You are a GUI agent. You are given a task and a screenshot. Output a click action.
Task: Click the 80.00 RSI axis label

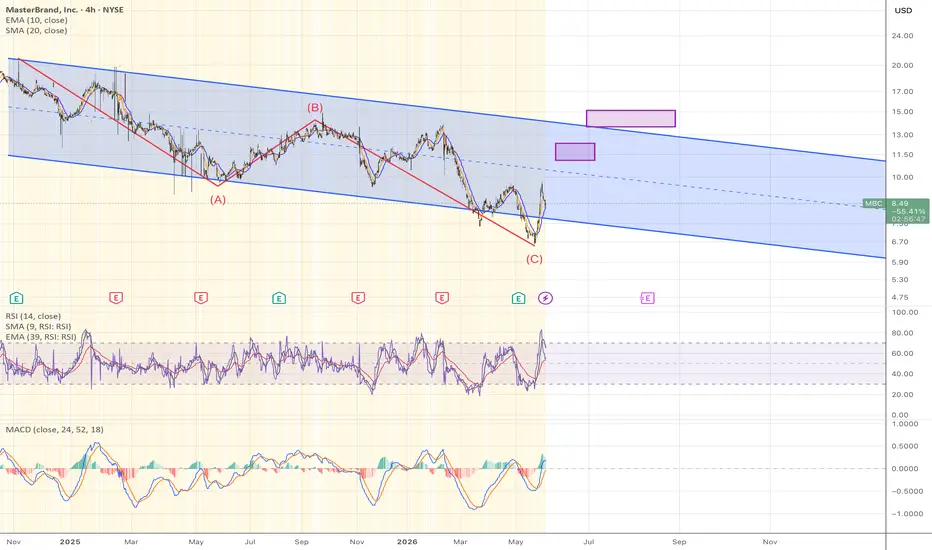[x=903, y=333]
